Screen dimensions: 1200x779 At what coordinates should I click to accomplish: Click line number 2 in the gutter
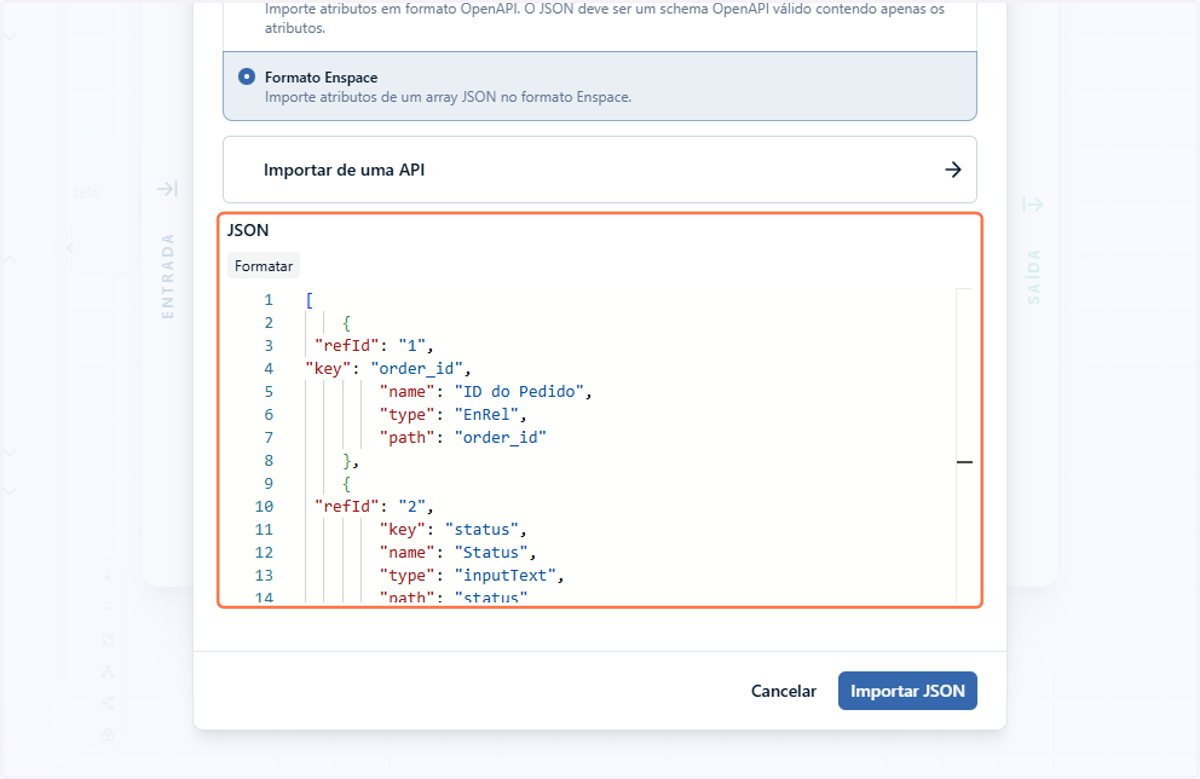pos(268,323)
